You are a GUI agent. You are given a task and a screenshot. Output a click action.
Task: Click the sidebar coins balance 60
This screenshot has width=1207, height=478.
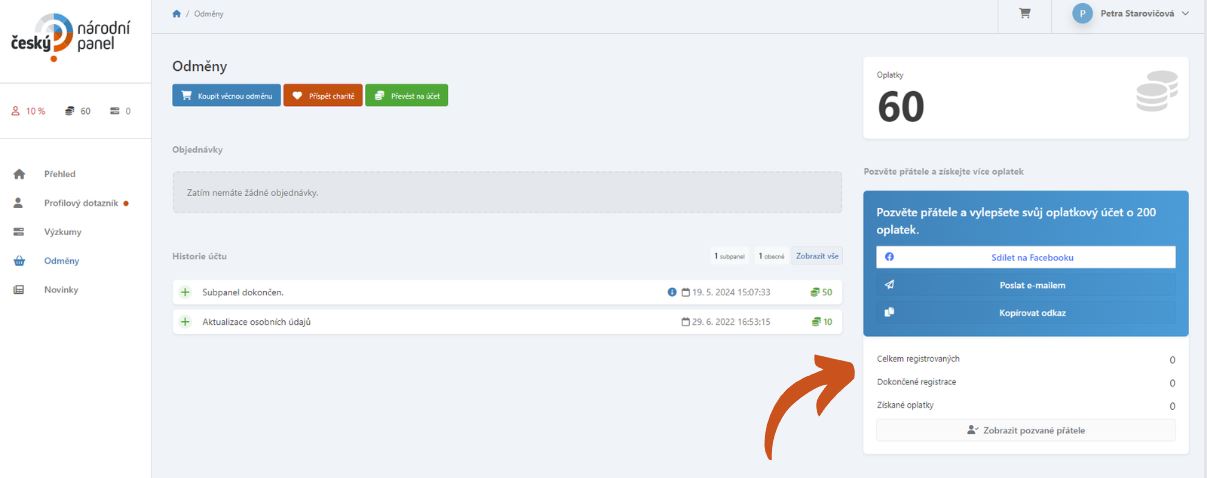[77, 111]
